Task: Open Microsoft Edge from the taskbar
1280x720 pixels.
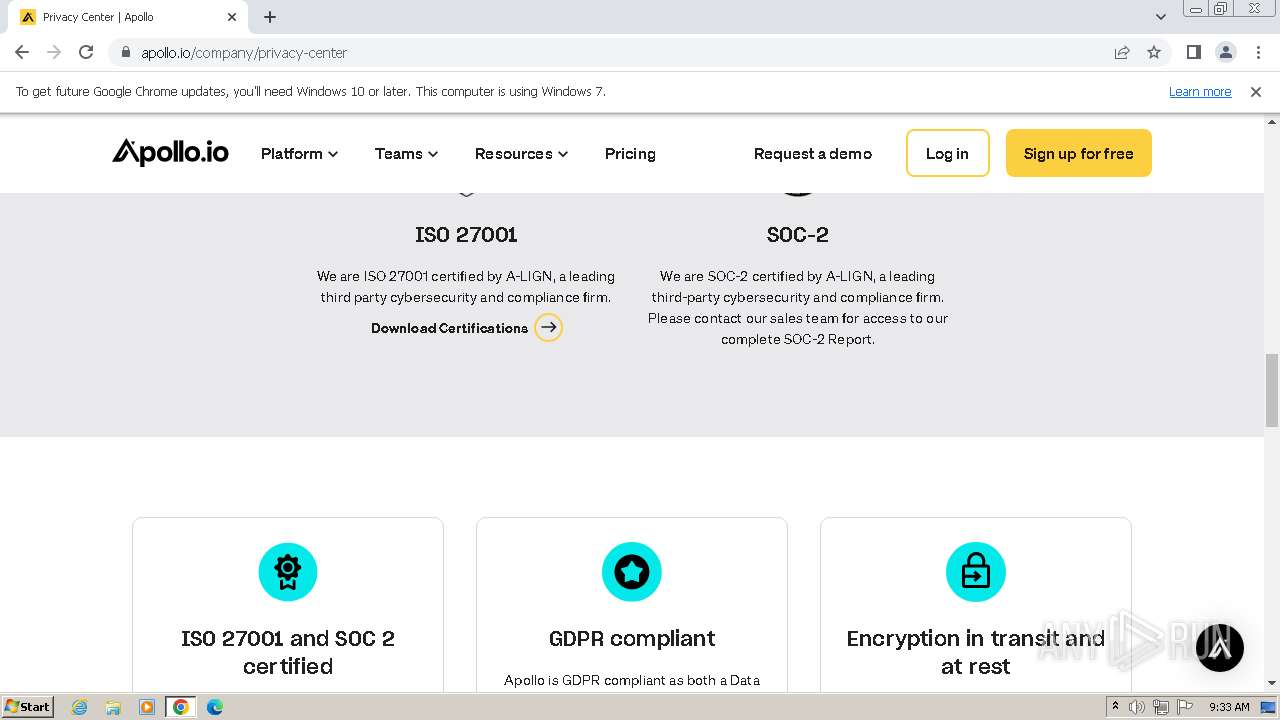Action: [215, 707]
